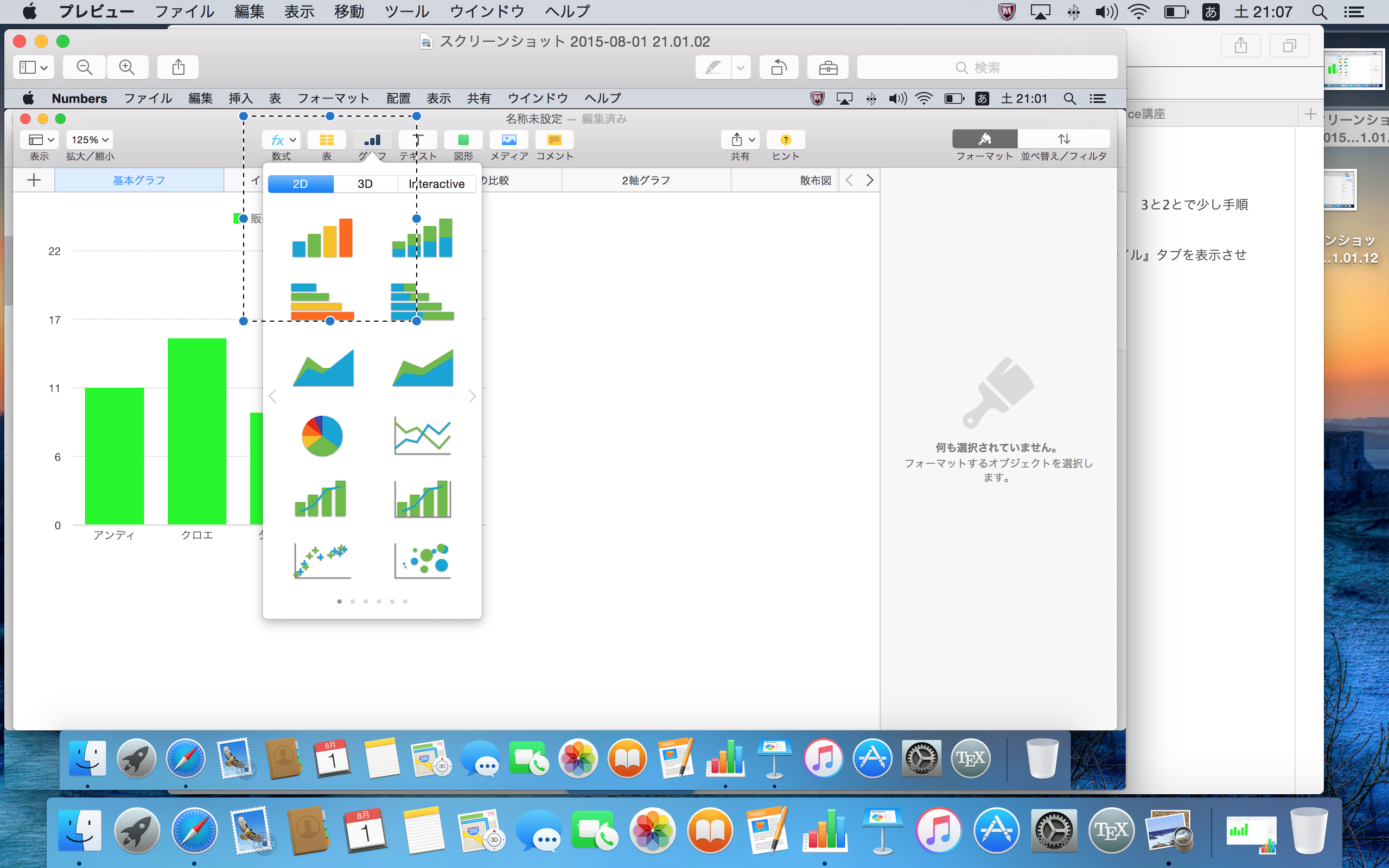The width and height of the screenshot is (1389, 868).
Task: Click the share icon beside the zoom buttons
Action: point(179,67)
